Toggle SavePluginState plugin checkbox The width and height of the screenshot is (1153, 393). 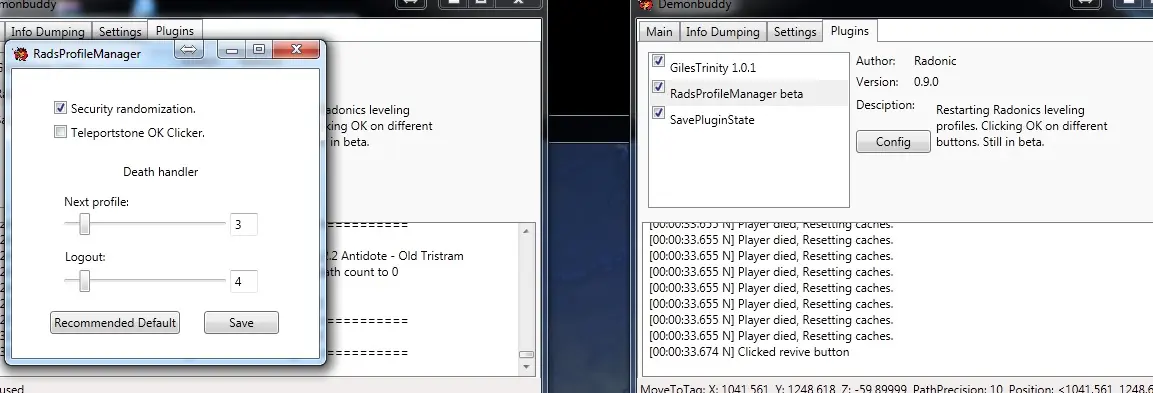pos(659,113)
